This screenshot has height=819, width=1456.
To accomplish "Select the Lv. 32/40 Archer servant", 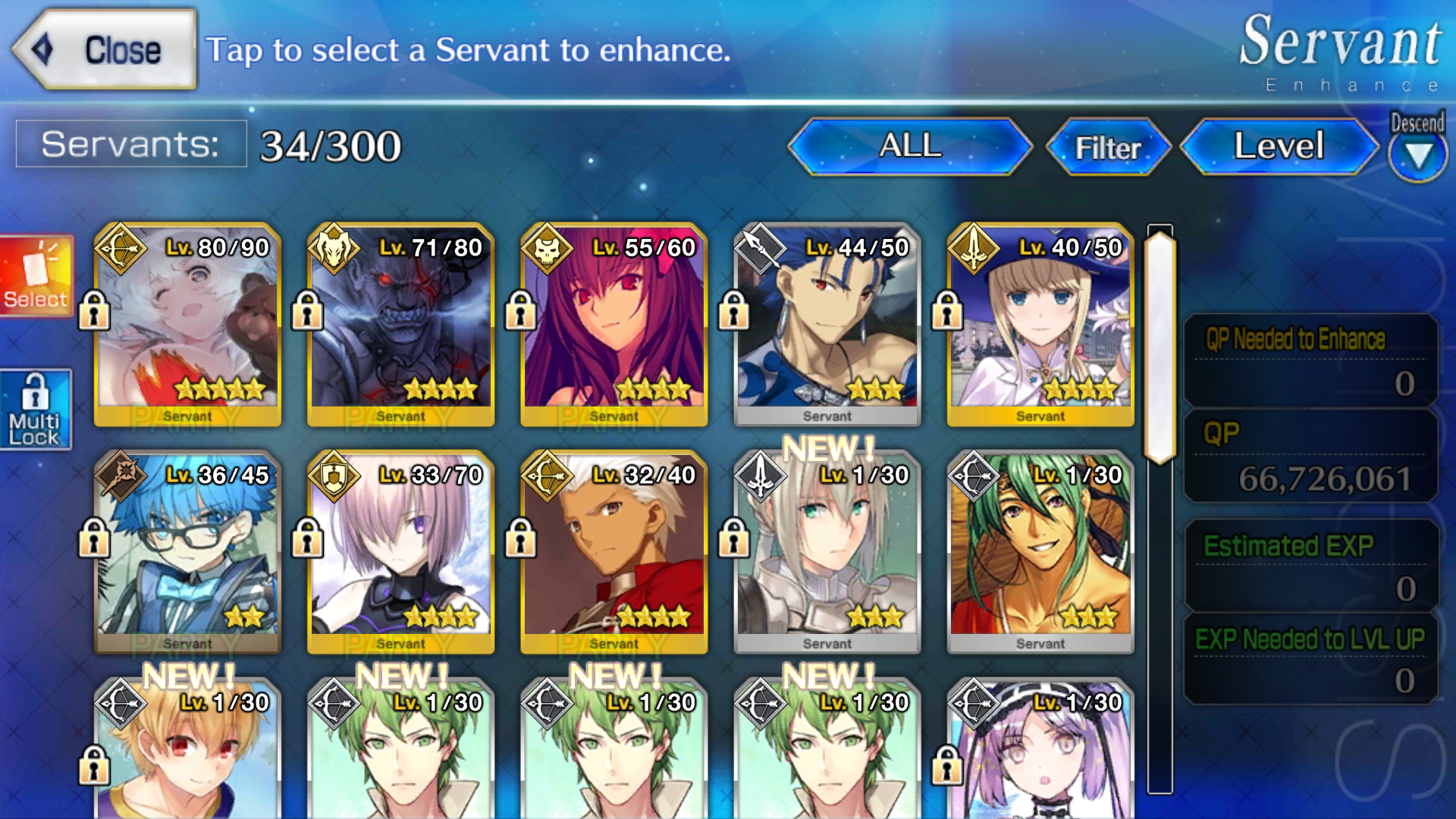I will 614,552.
